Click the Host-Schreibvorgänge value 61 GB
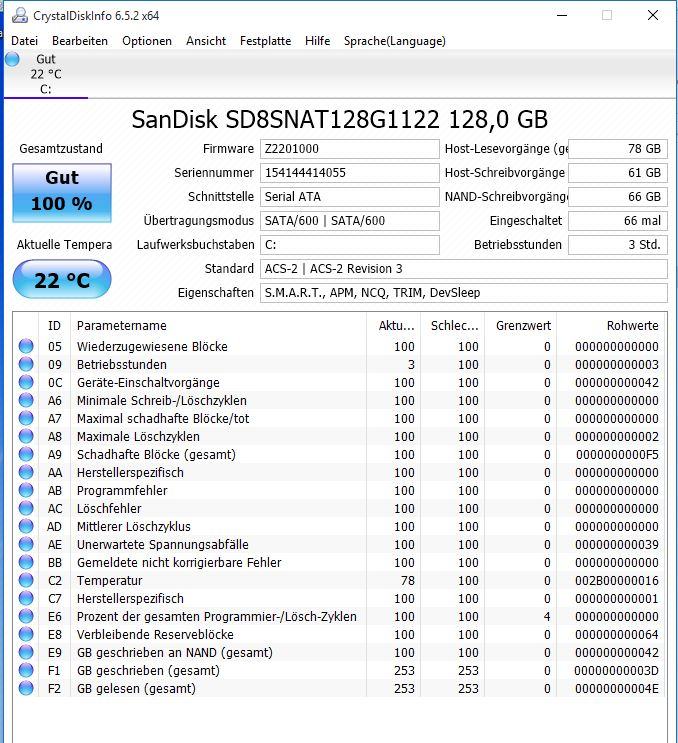 pos(618,172)
